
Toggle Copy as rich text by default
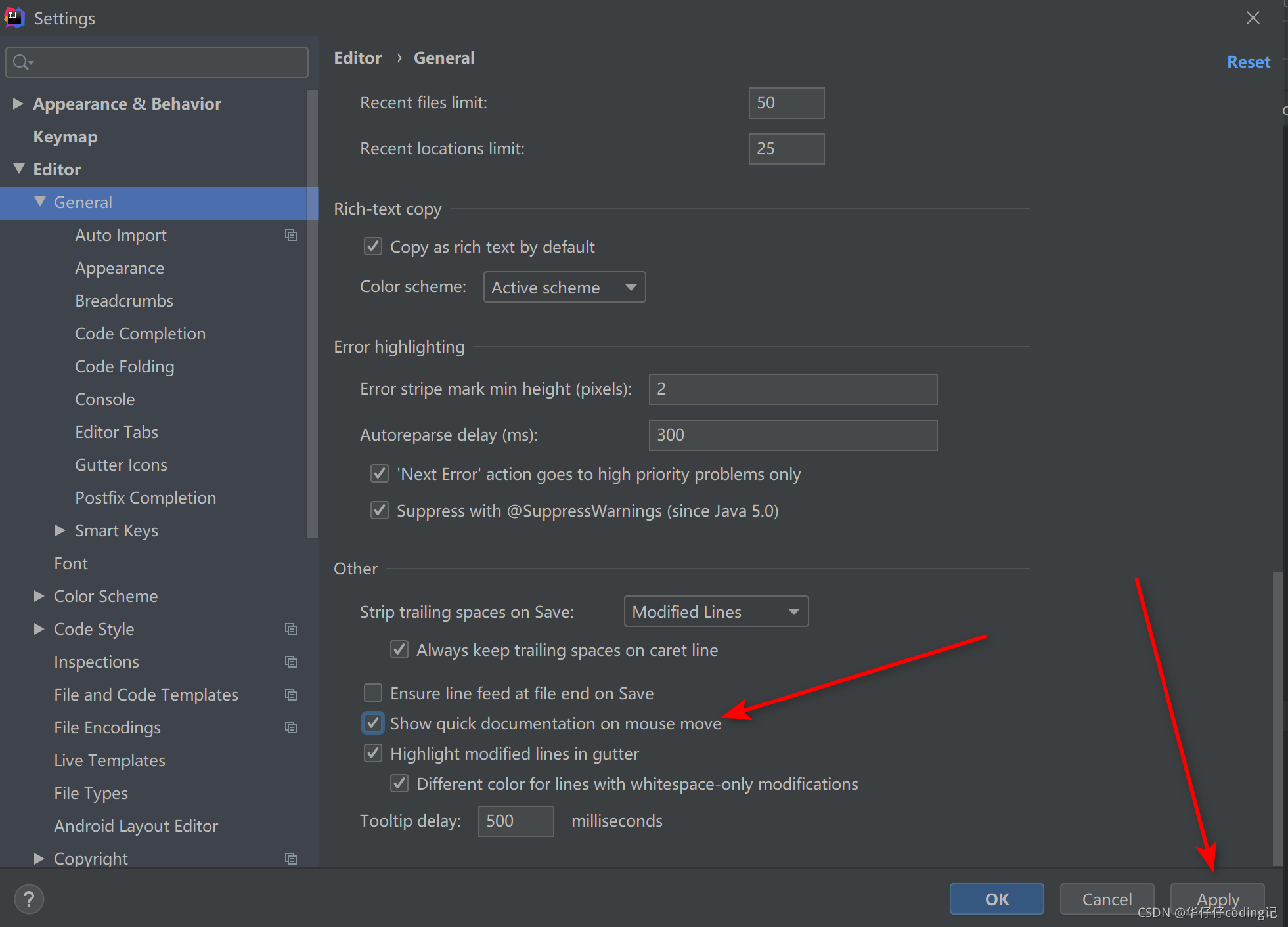[373, 247]
